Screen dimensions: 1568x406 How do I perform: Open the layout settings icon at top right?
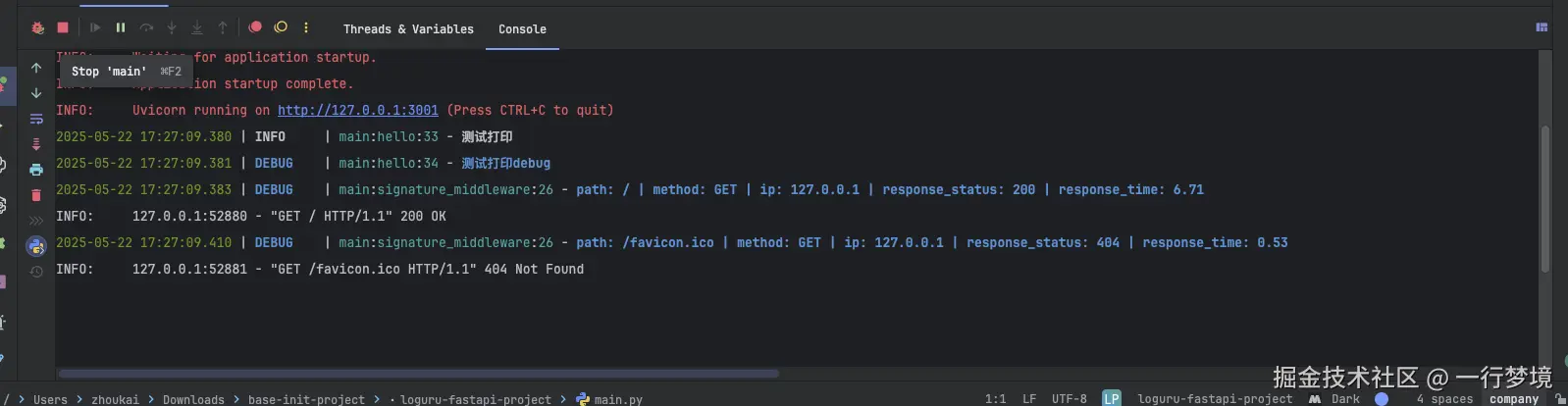[1542, 27]
